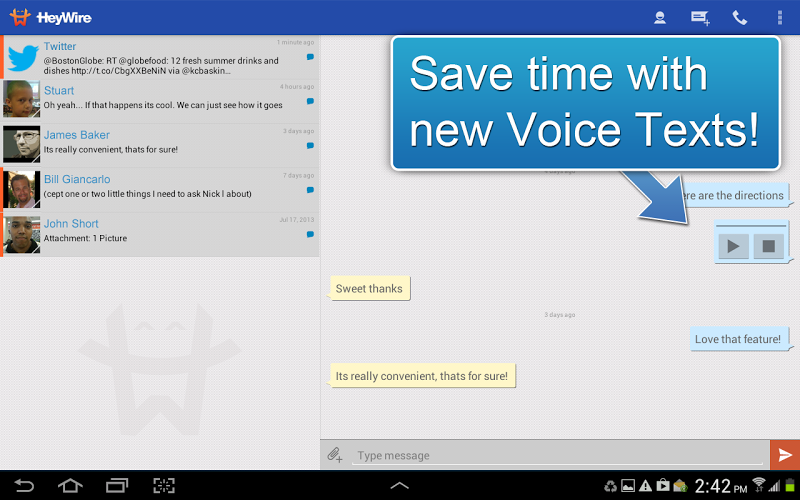The image size is (800, 500).
Task: Open the Twitter conversation
Action: (161, 57)
